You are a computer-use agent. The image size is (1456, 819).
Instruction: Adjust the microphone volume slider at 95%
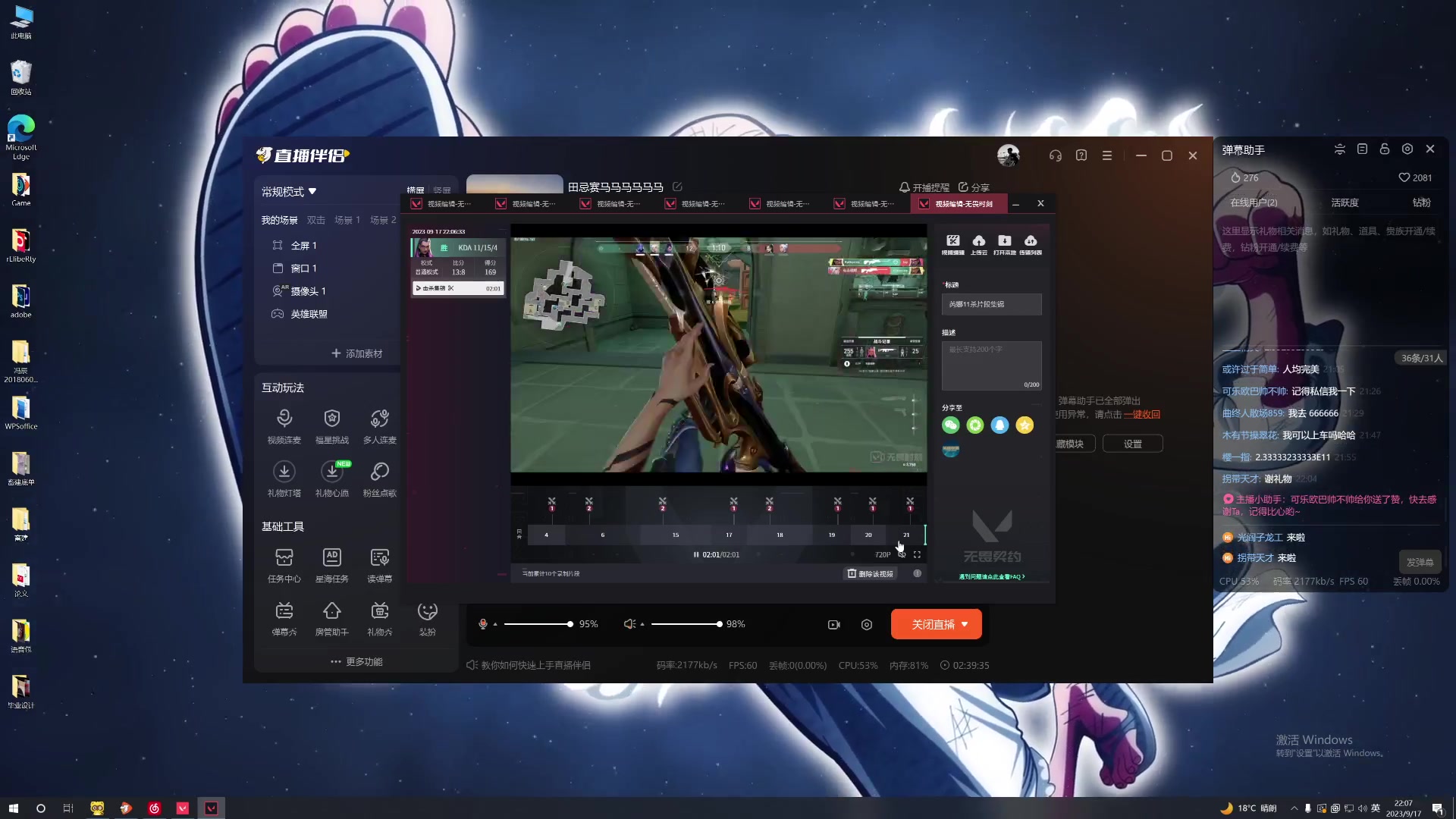tap(538, 624)
